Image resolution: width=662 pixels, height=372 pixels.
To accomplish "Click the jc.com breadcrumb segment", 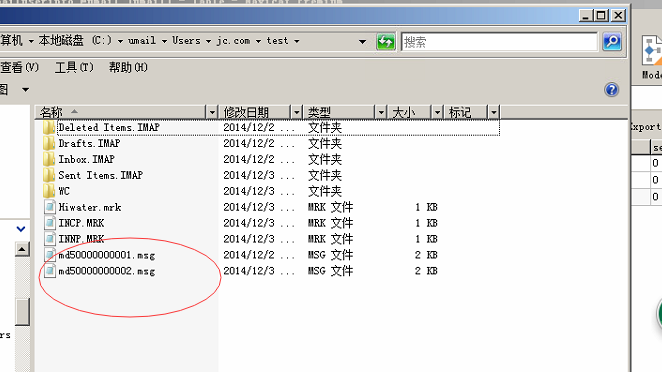I will coord(233,41).
